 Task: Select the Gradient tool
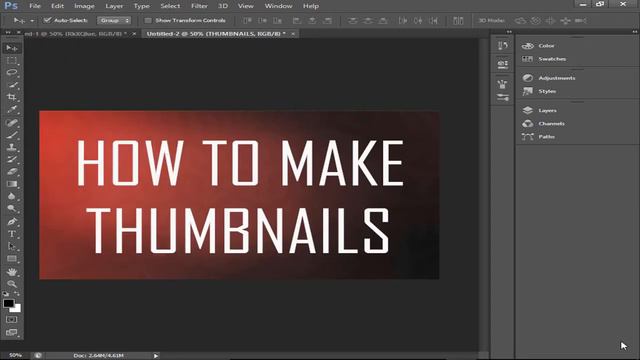pos(12,184)
